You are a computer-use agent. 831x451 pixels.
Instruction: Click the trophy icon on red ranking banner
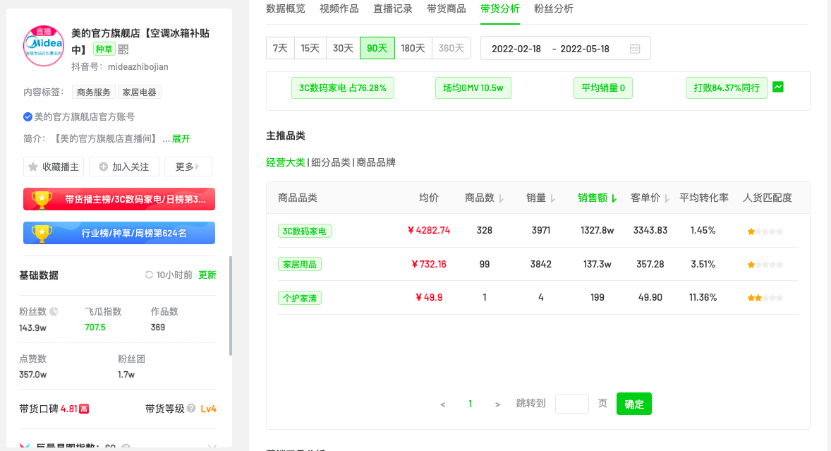tap(41, 199)
